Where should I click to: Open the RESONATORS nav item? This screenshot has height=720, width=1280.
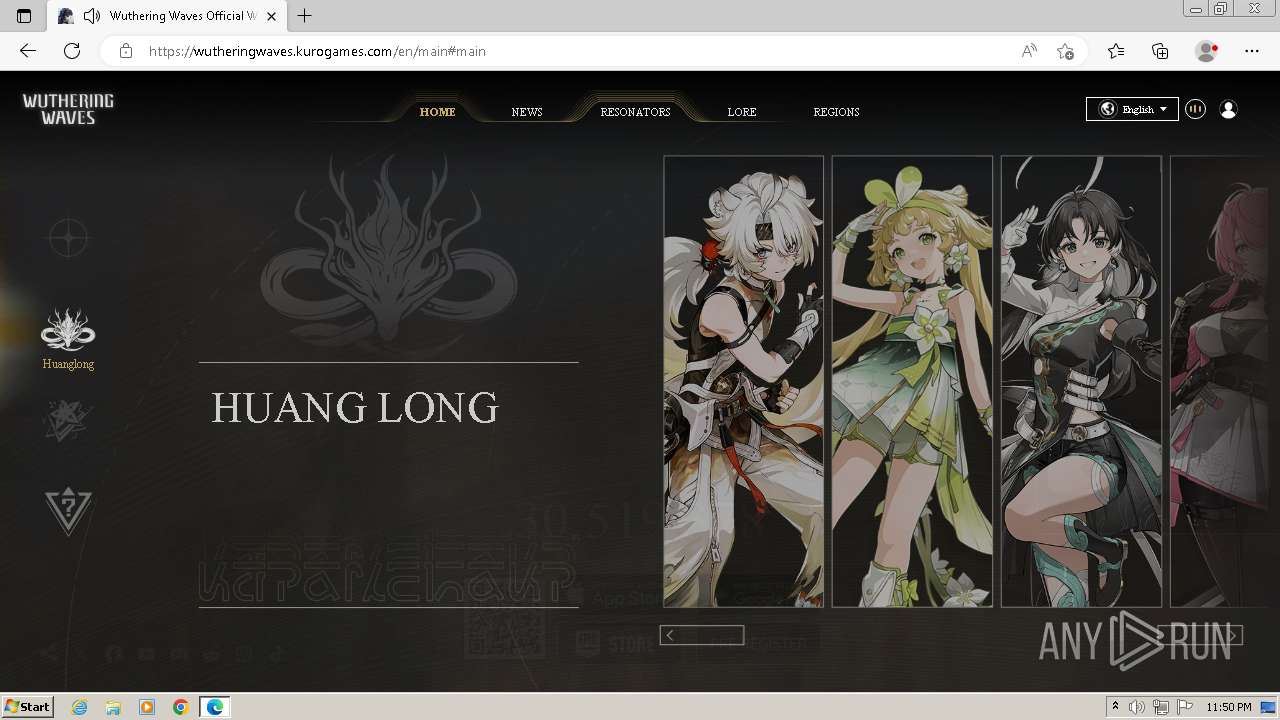tap(635, 112)
